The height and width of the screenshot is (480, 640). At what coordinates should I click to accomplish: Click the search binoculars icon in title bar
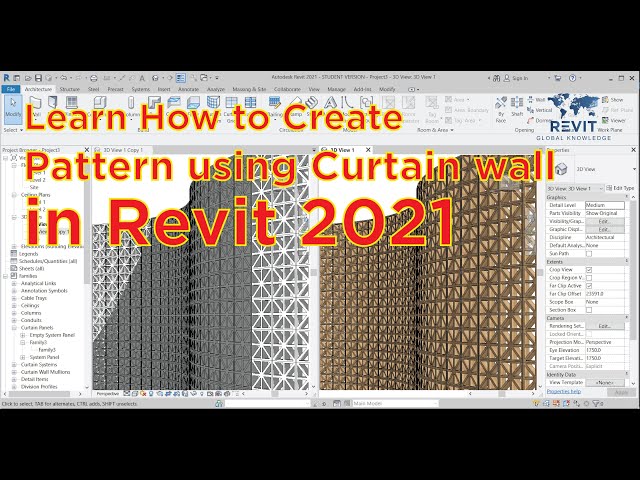point(496,78)
